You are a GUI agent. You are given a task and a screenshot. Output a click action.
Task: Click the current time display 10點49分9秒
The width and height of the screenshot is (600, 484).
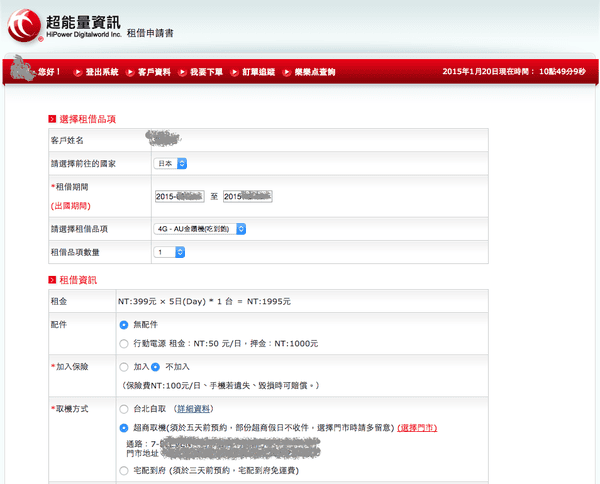(562, 72)
